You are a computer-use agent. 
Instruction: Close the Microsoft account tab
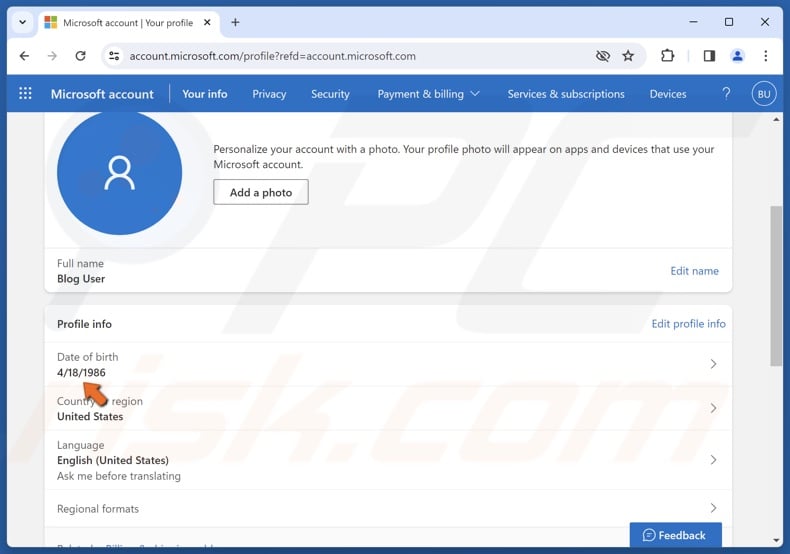[x=207, y=22]
